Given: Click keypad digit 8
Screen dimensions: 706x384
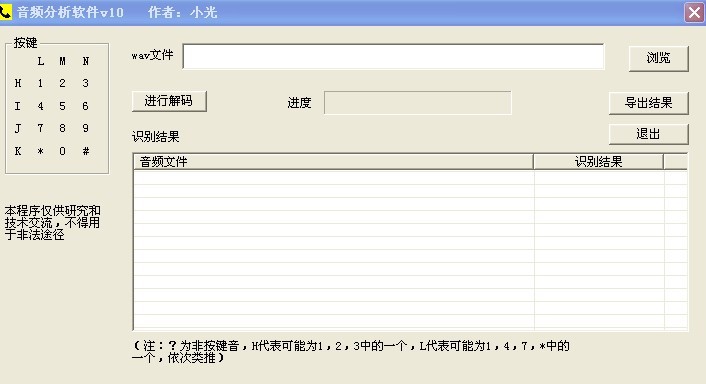Looking at the screenshot, I should pyautogui.click(x=62, y=128).
